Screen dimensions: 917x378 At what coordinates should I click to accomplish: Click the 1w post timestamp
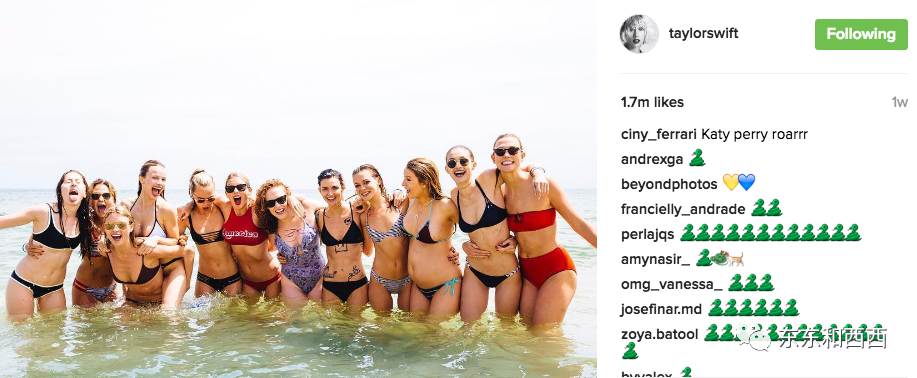pyautogui.click(x=899, y=102)
